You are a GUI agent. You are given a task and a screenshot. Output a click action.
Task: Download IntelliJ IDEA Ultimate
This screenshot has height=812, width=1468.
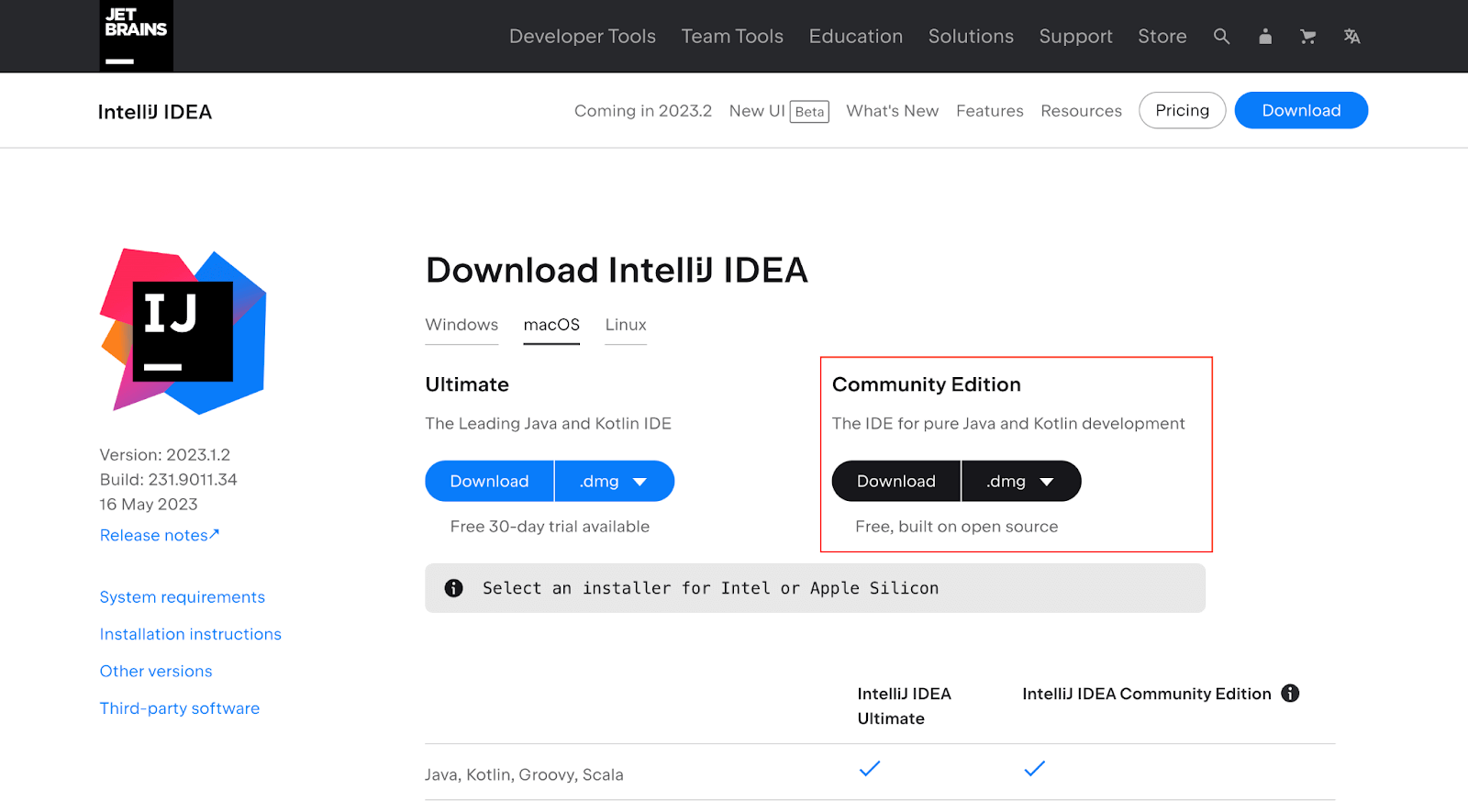point(489,481)
